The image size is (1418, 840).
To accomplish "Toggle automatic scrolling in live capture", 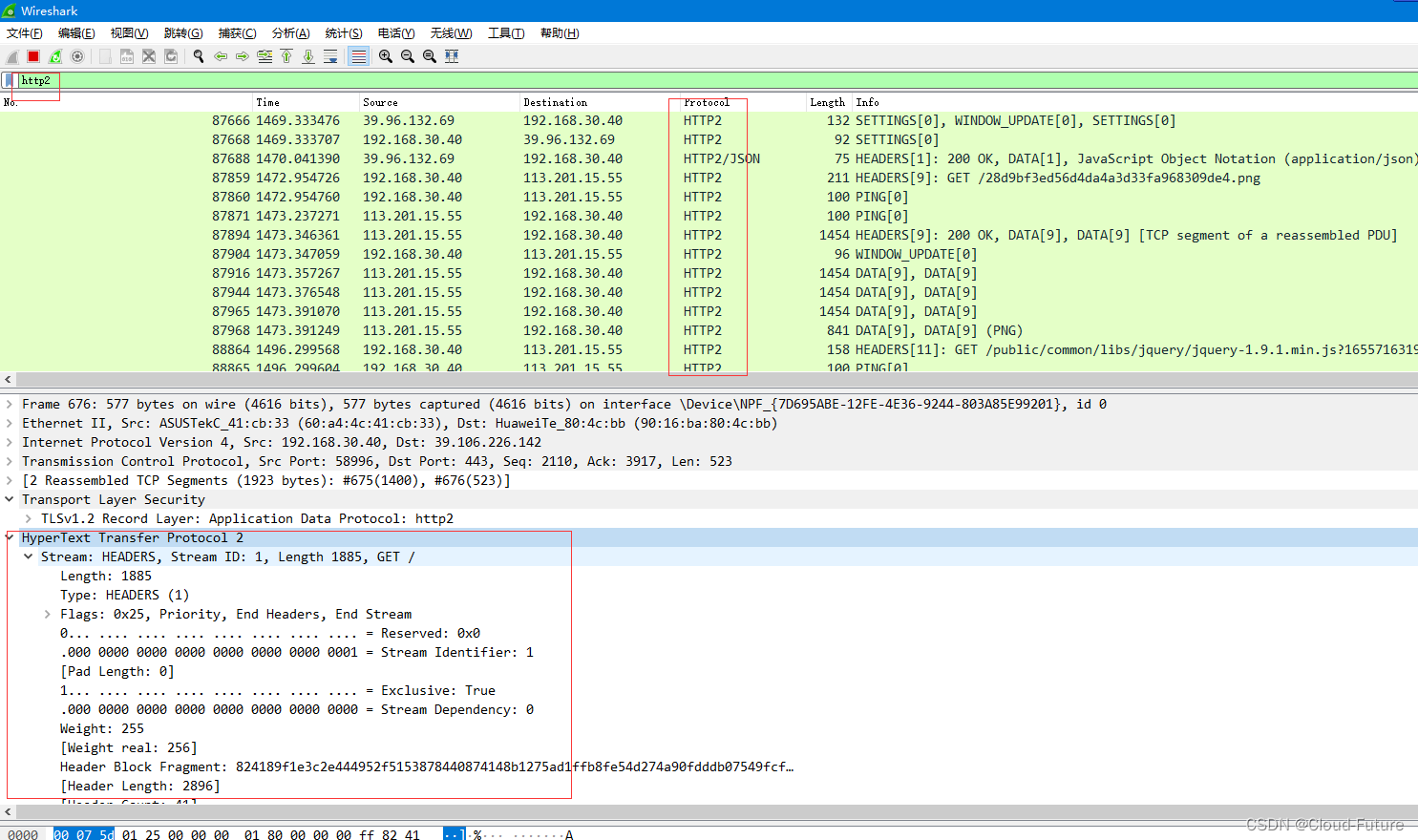I will point(330,56).
